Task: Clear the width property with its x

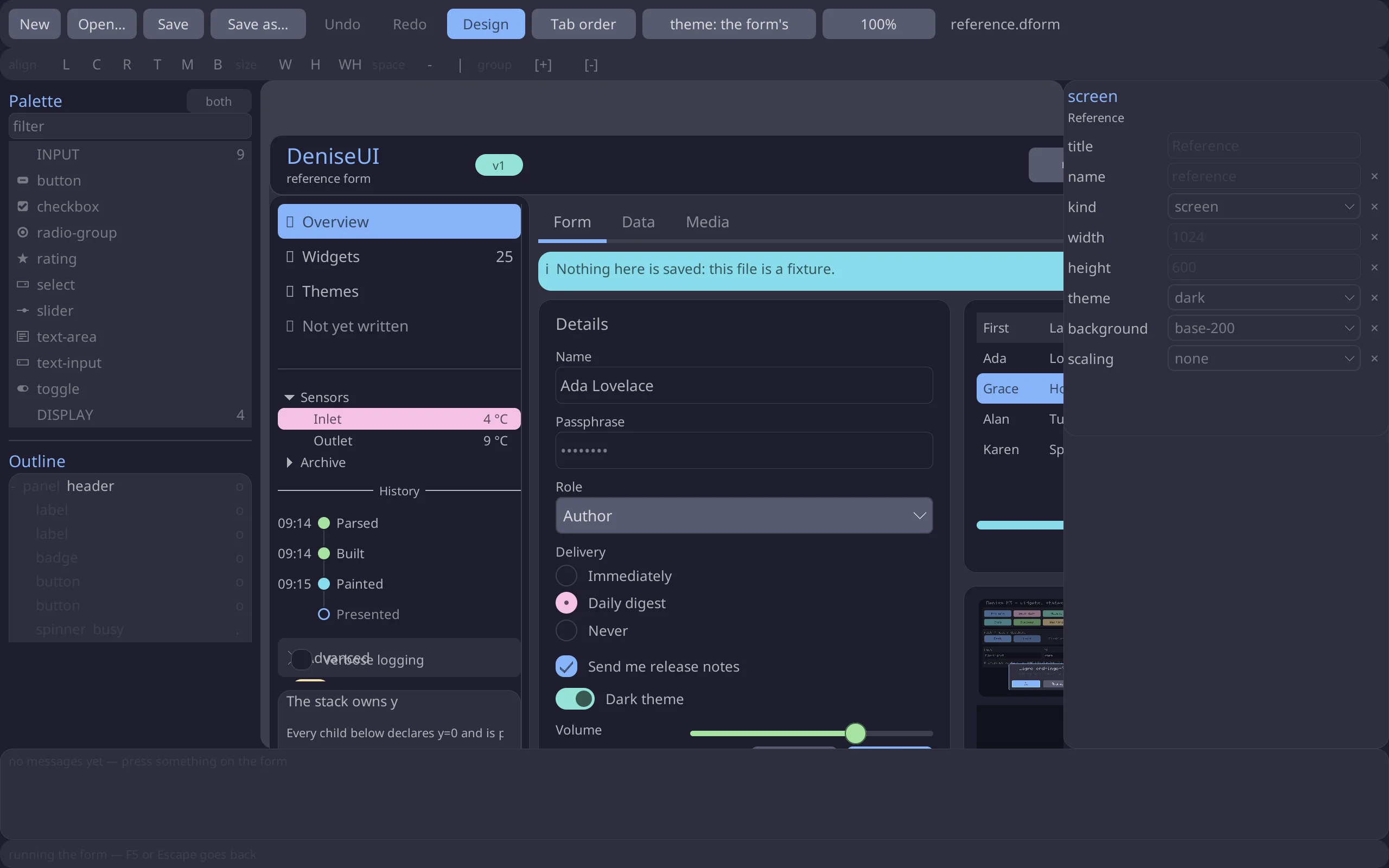Action: click(1374, 237)
